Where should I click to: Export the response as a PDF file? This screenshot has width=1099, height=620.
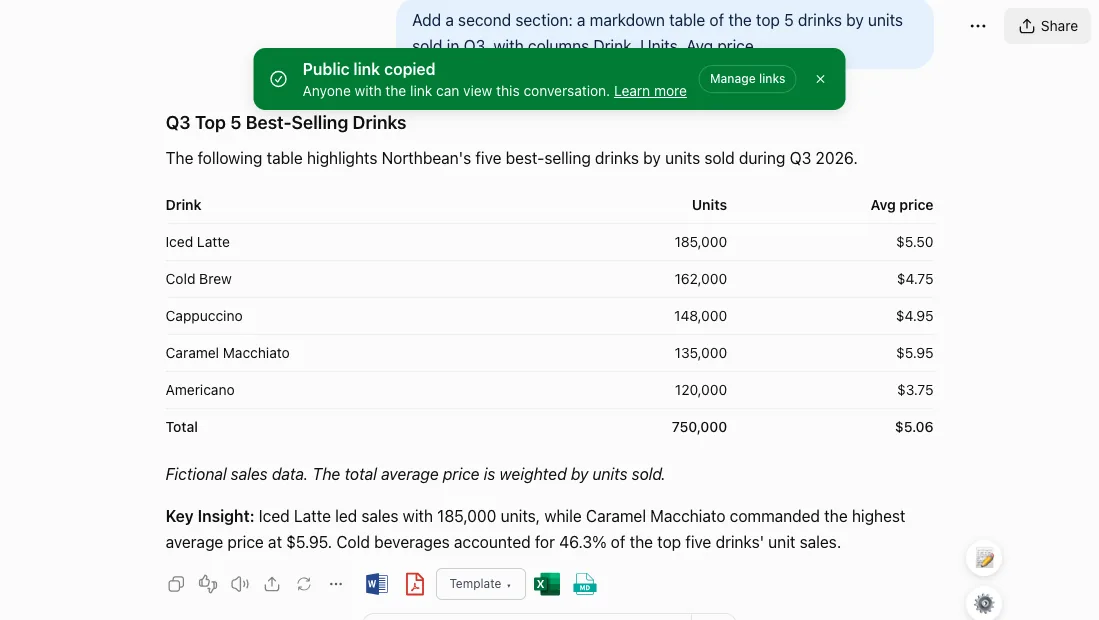pyautogui.click(x=415, y=584)
